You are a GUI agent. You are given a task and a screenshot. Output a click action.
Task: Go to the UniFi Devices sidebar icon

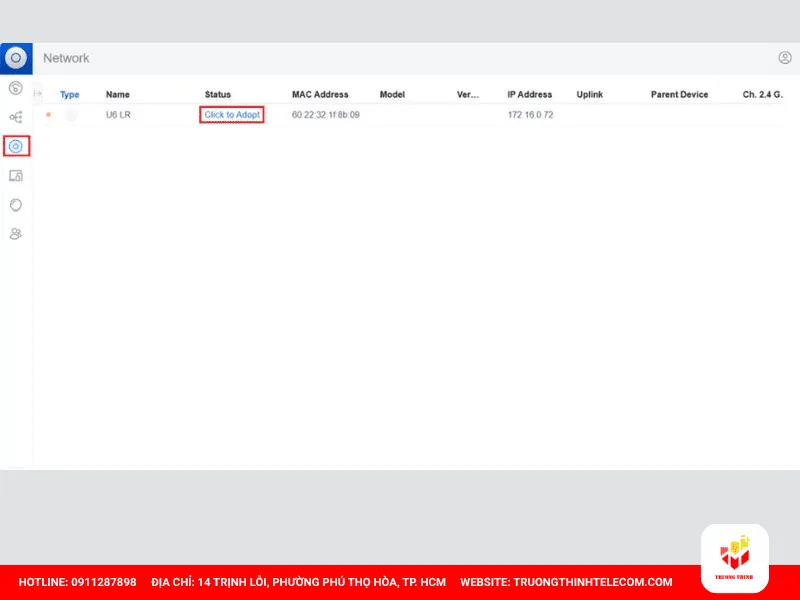pos(16,146)
